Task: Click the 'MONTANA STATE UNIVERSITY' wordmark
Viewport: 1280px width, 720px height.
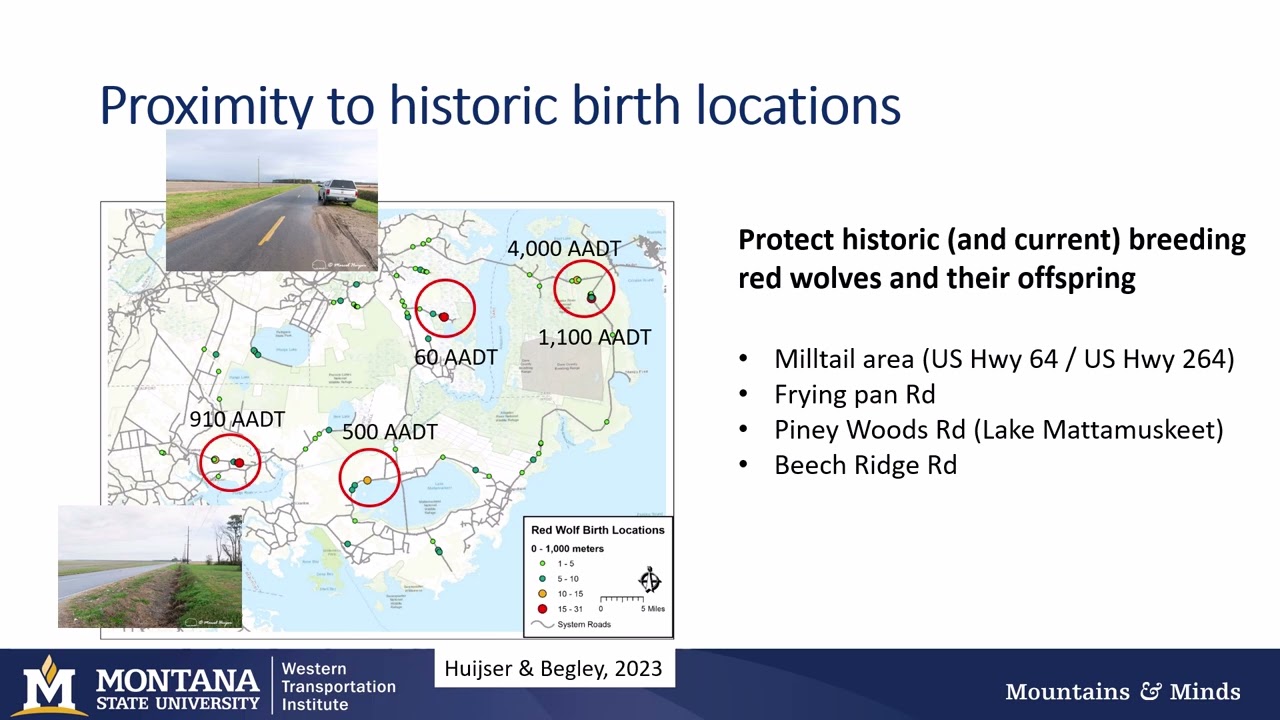Action: point(178,688)
